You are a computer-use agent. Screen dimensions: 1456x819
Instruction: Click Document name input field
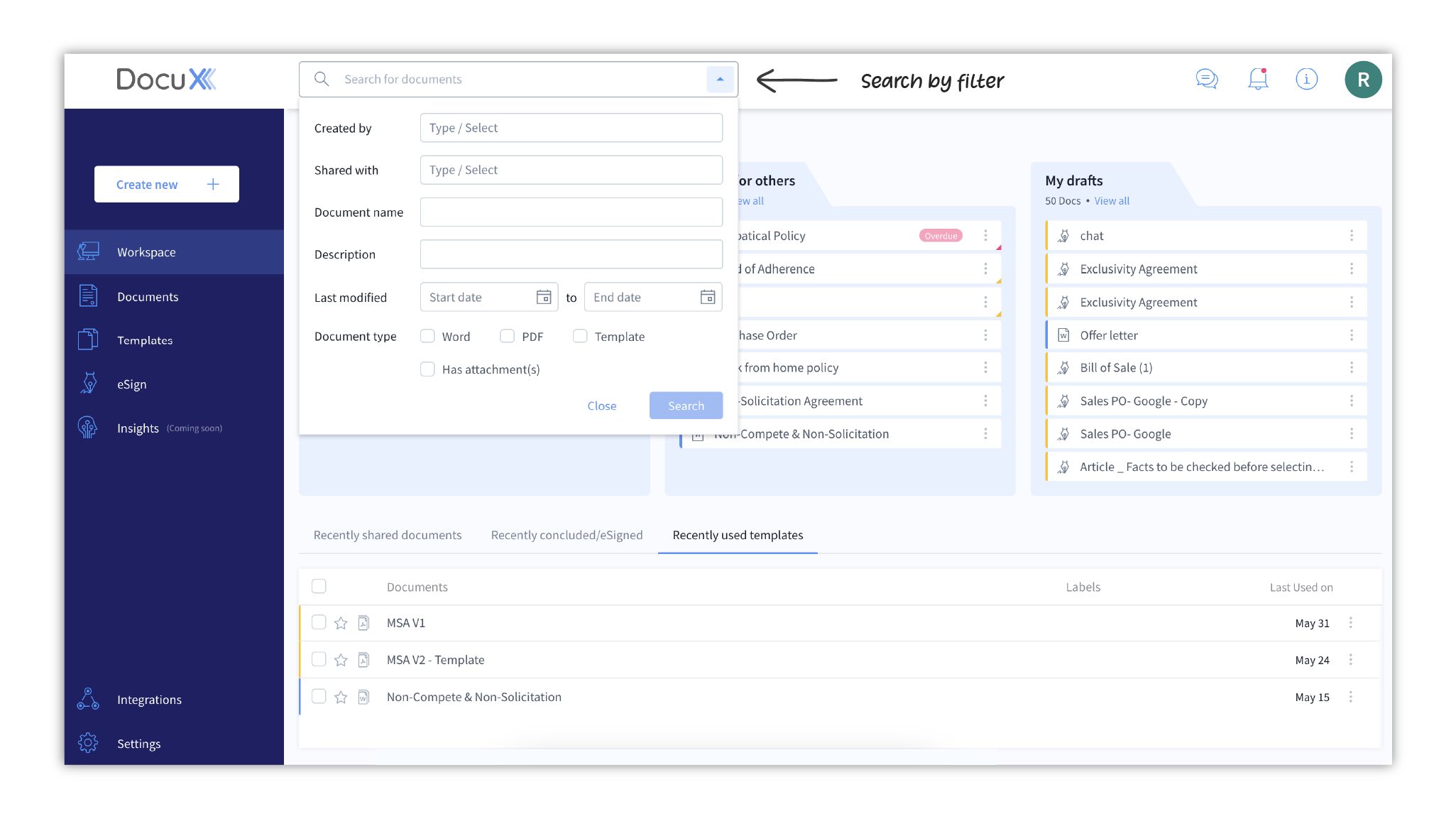[x=571, y=211]
